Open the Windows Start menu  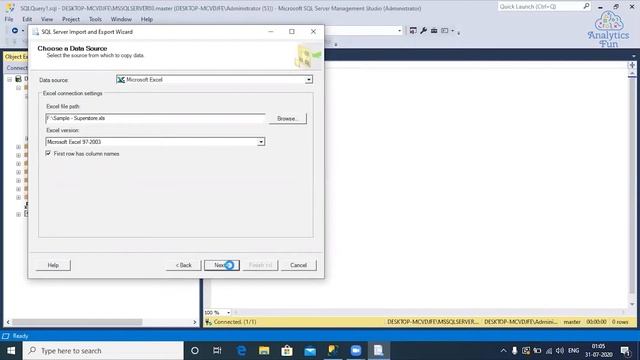coord(11,351)
